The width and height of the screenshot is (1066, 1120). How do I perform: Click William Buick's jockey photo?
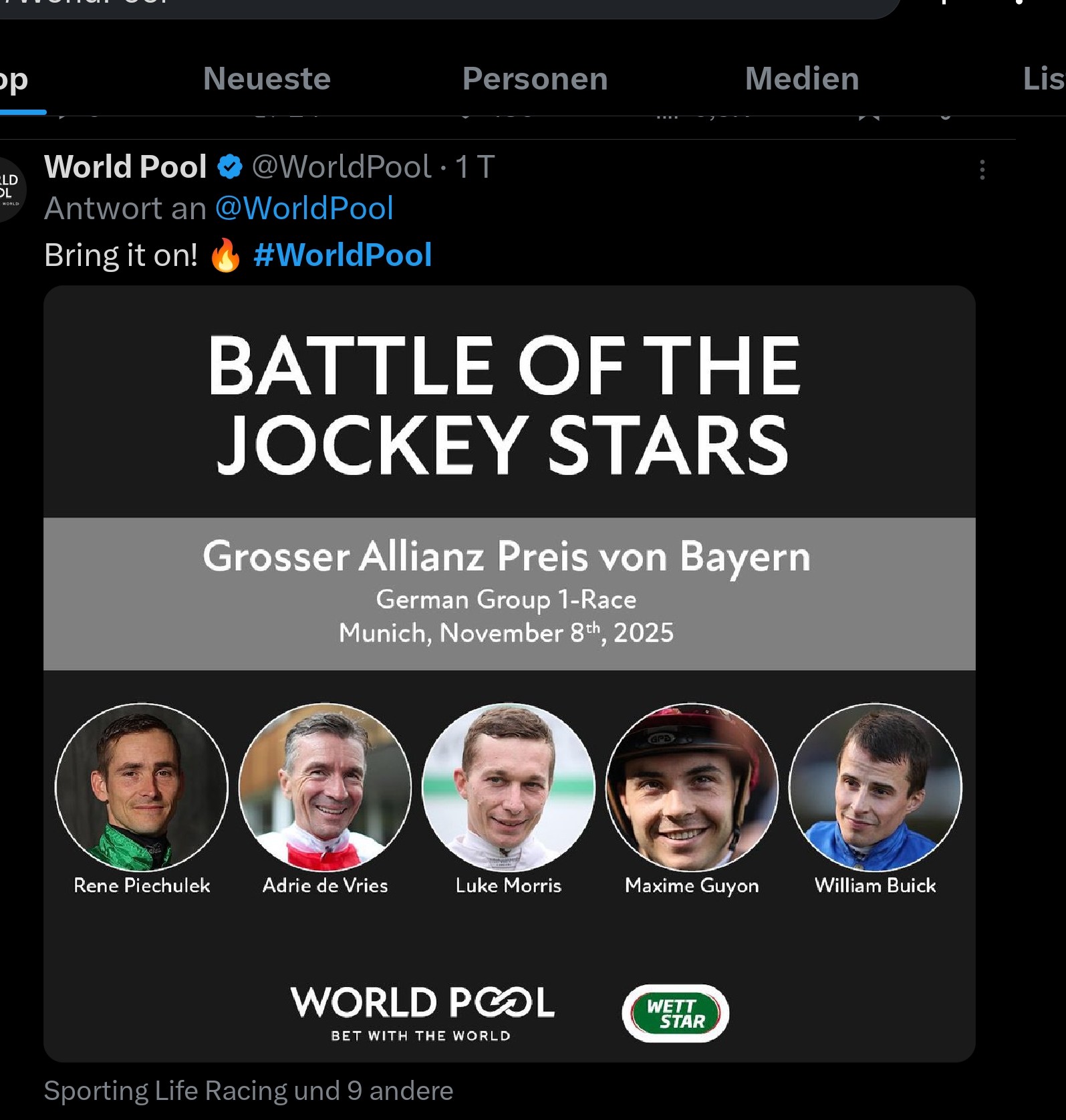click(x=875, y=787)
